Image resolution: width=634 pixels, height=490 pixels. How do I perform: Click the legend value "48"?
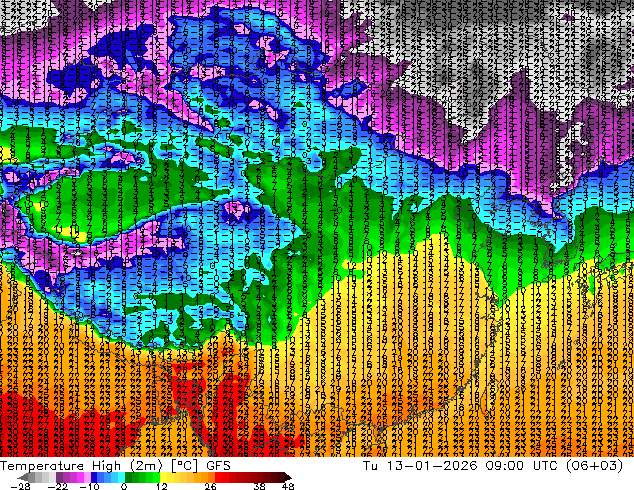click(288, 486)
